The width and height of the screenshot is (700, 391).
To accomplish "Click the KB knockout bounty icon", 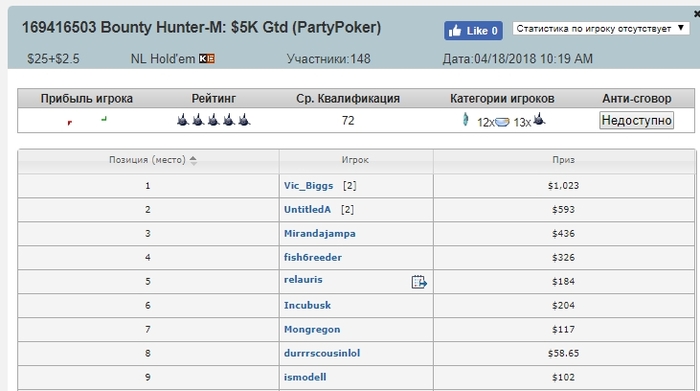I will click(207, 58).
